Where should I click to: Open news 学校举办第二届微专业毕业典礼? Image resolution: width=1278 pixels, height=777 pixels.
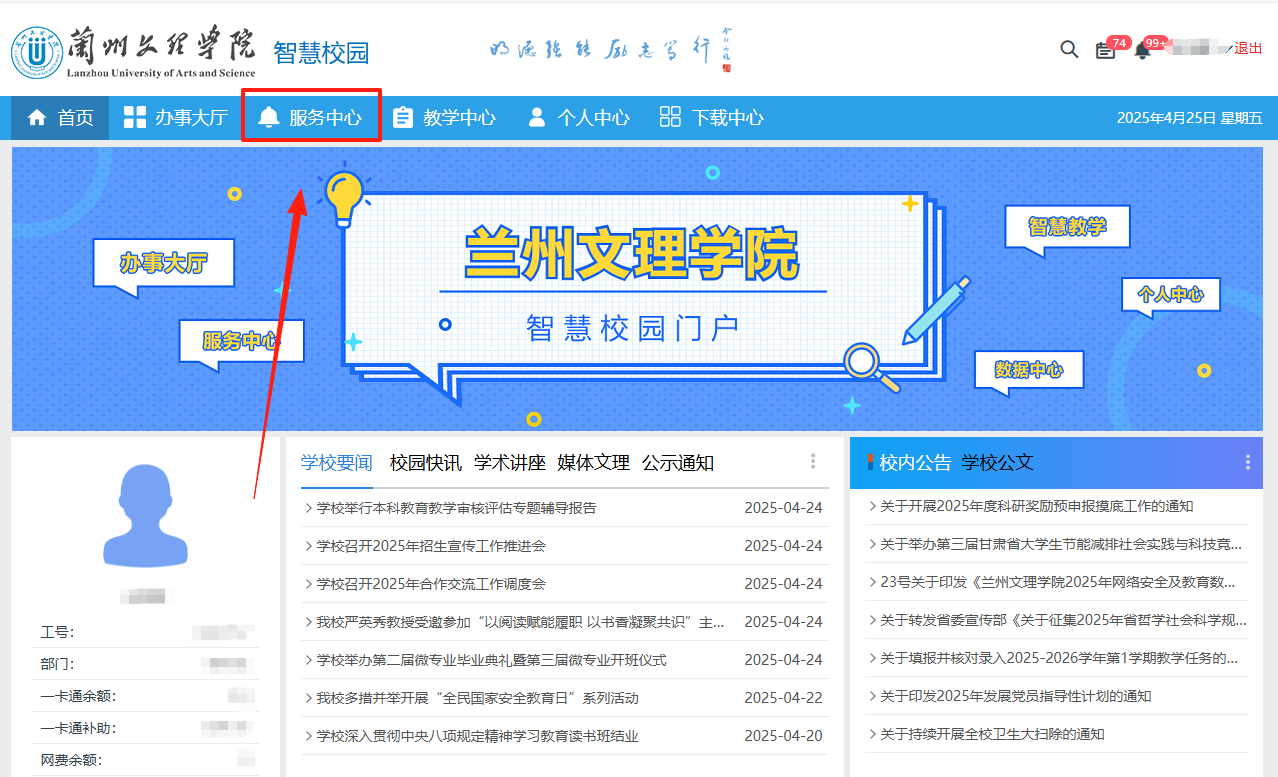tap(491, 660)
